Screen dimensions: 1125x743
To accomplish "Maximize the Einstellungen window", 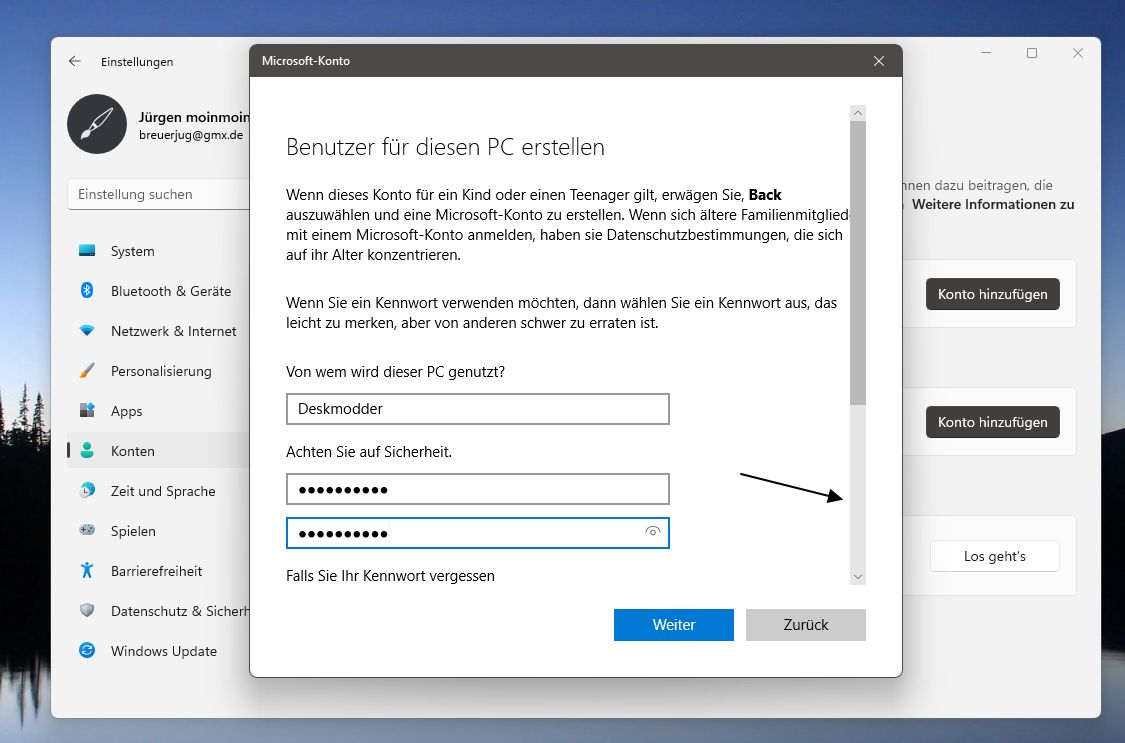I will pyautogui.click(x=1032, y=53).
